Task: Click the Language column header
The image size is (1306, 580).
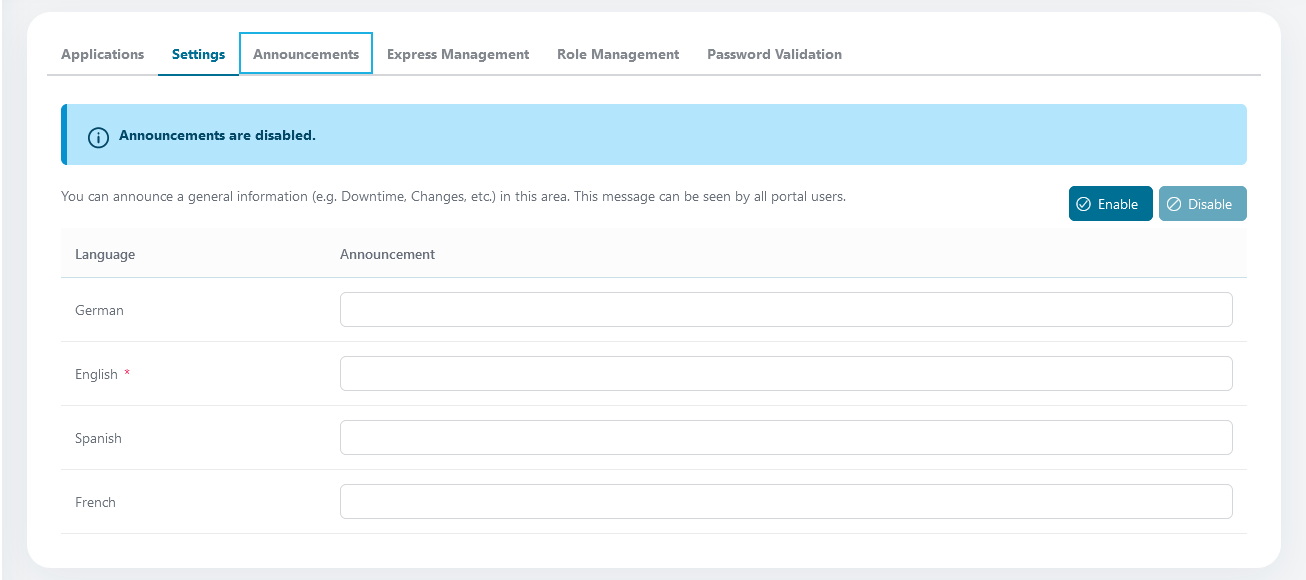Action: [105, 254]
